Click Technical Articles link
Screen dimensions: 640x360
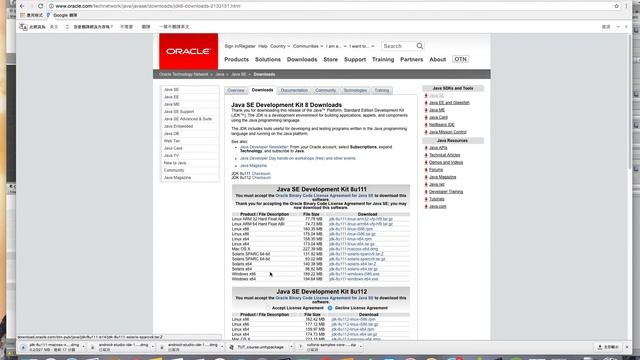[444, 155]
